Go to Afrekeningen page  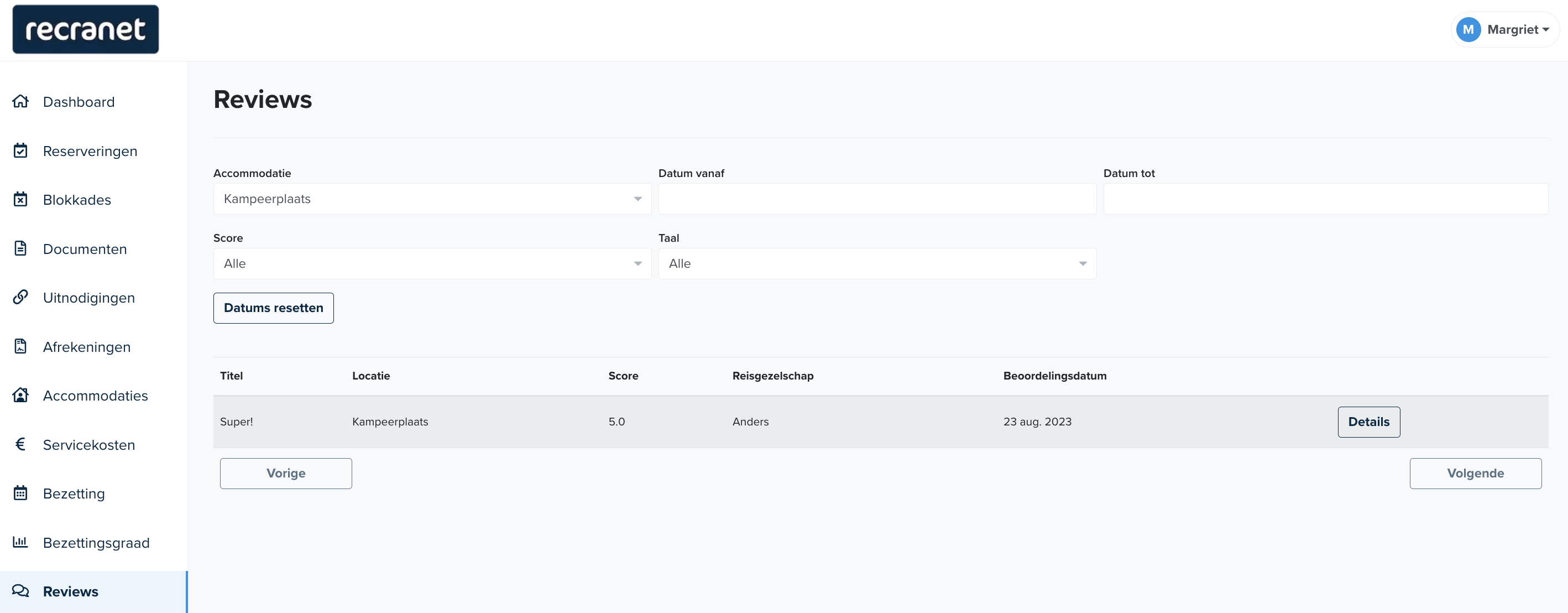click(94, 347)
